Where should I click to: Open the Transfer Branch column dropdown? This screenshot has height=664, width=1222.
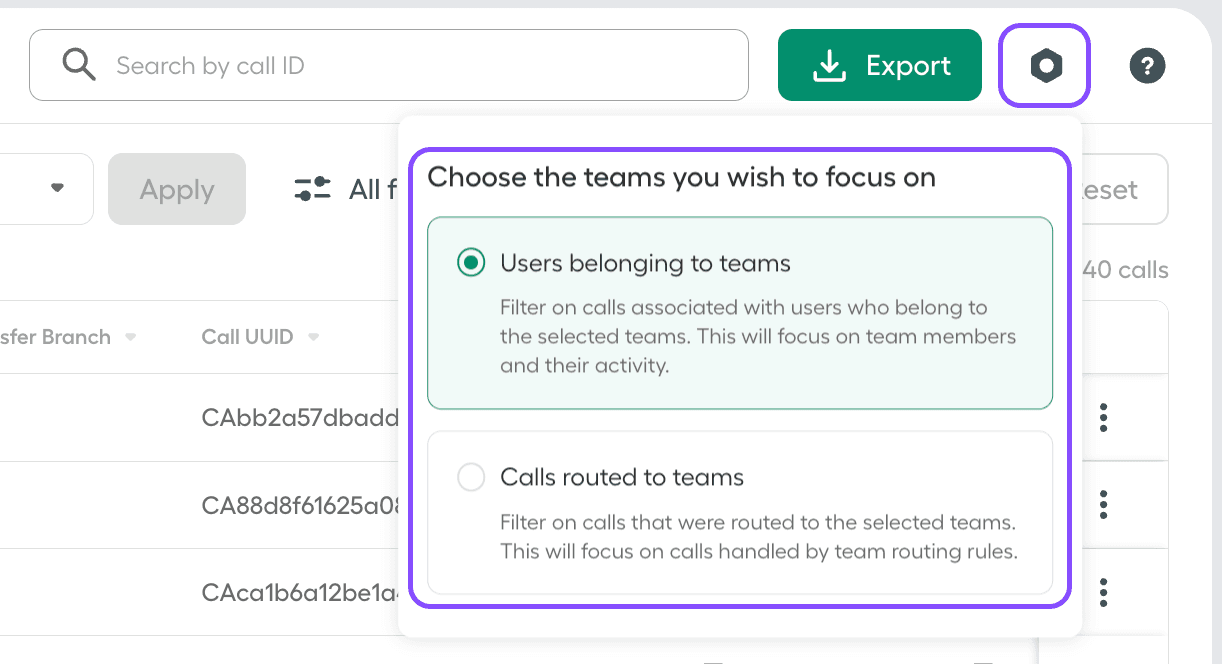click(131, 337)
